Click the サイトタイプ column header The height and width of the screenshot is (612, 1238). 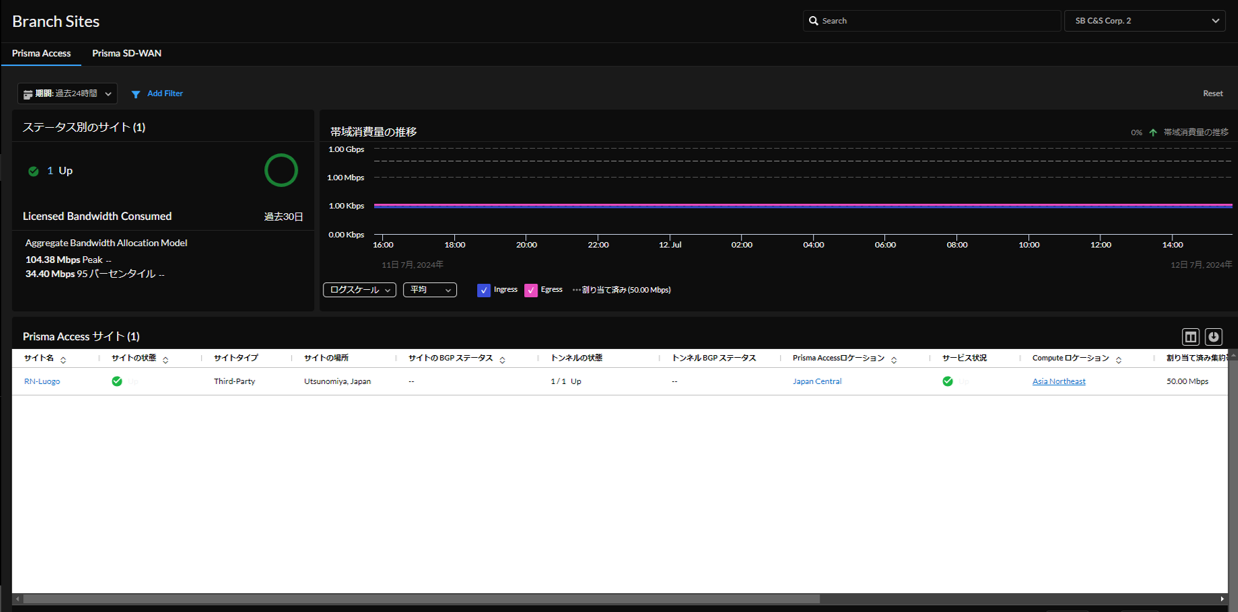click(236, 358)
